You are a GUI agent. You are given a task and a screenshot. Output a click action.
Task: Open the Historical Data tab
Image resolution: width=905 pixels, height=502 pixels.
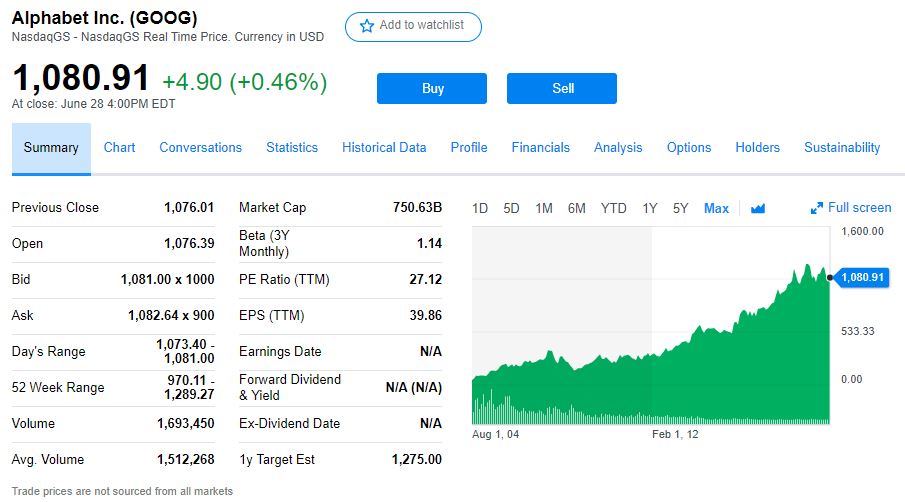coord(384,148)
